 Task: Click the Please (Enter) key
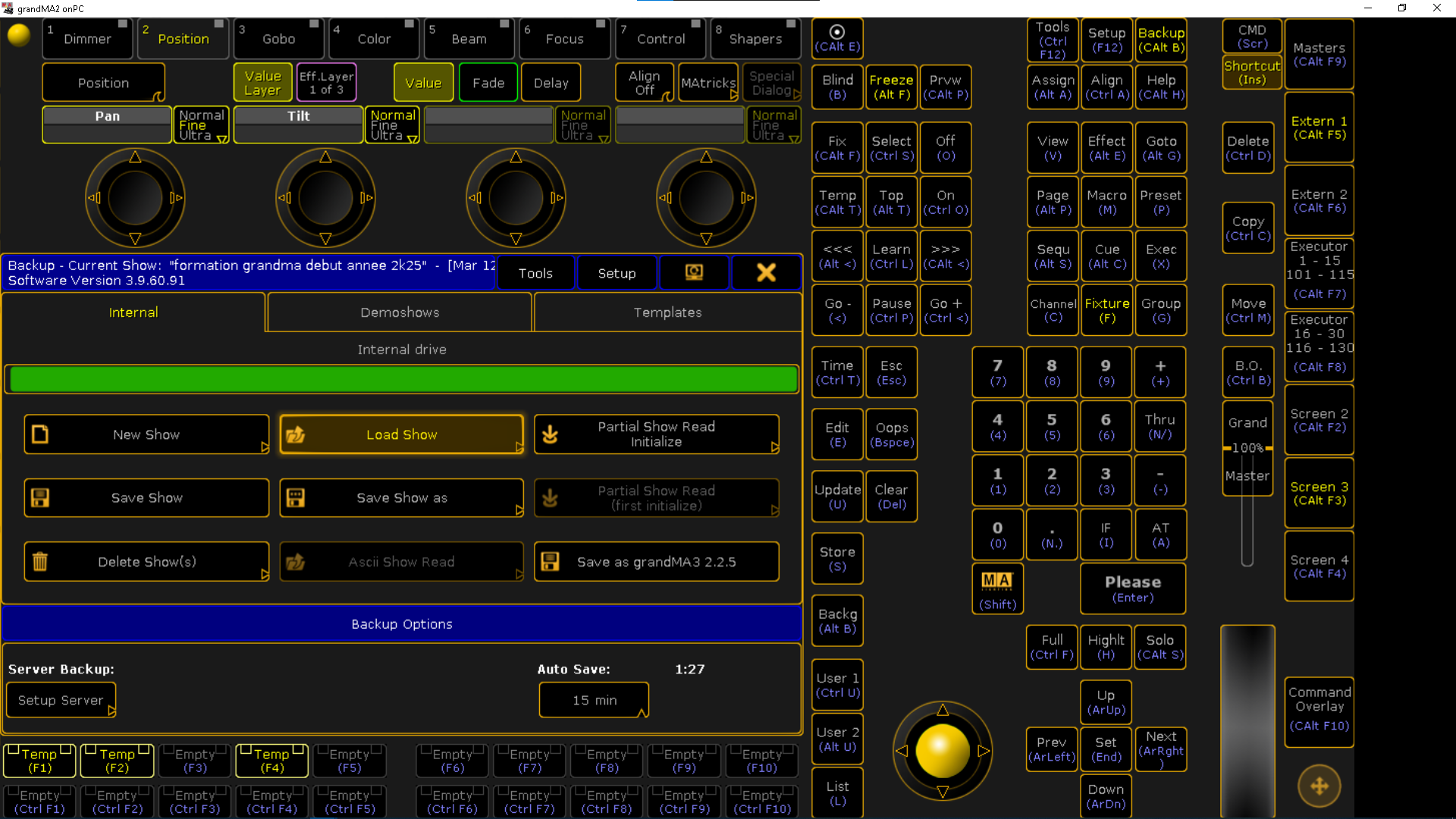(x=1133, y=588)
